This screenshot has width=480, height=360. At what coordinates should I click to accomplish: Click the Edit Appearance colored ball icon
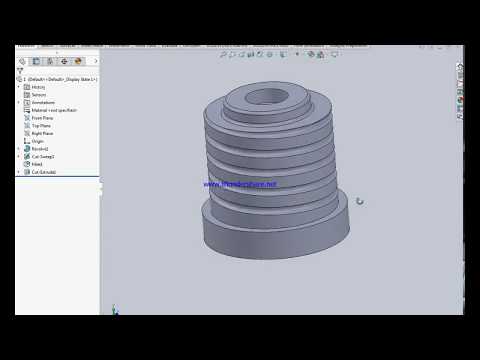click(x=311, y=54)
